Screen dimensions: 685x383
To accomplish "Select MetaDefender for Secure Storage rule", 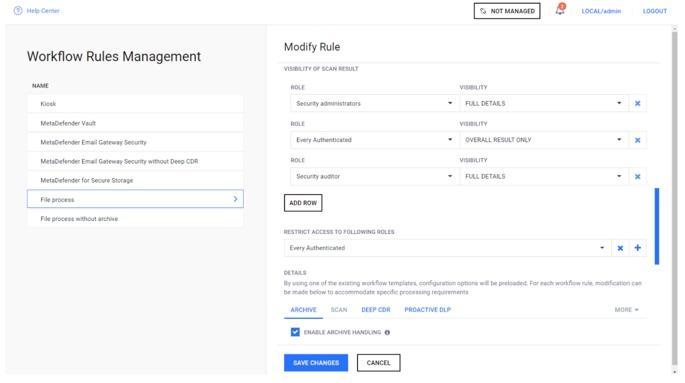I will (x=135, y=180).
